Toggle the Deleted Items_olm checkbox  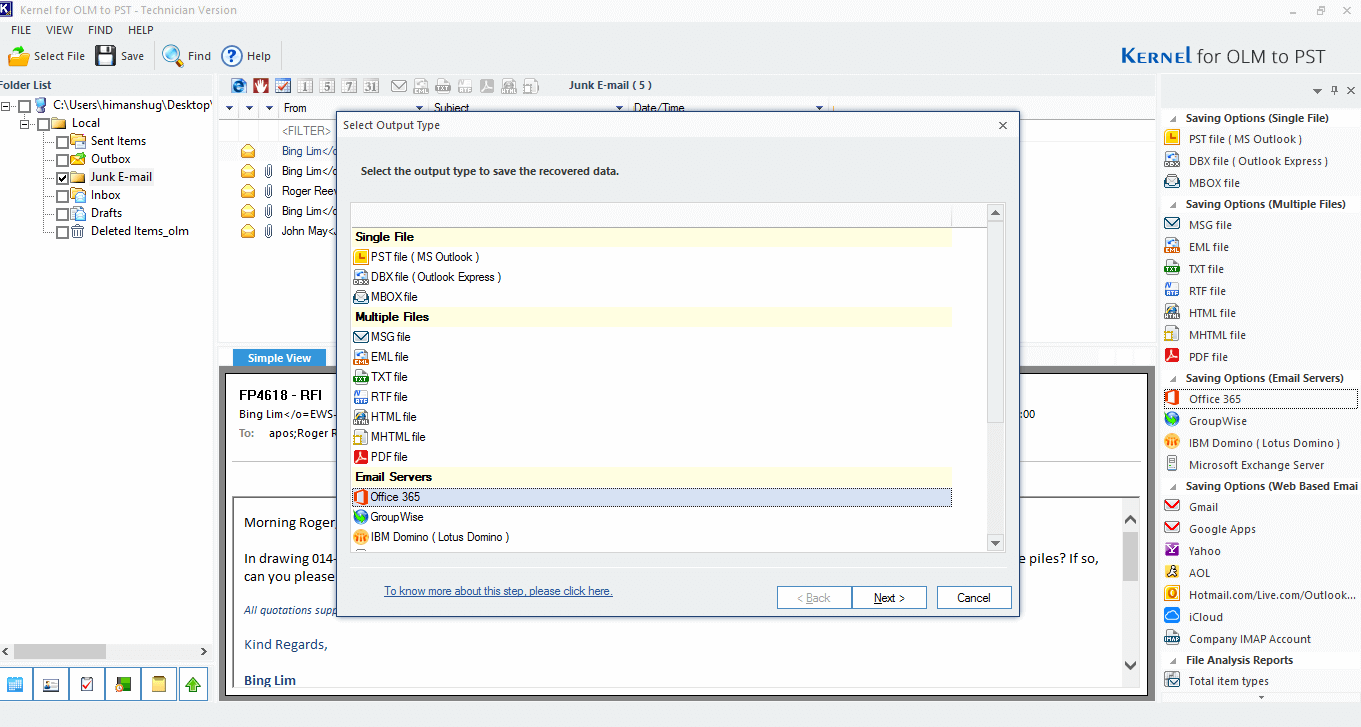pos(62,231)
